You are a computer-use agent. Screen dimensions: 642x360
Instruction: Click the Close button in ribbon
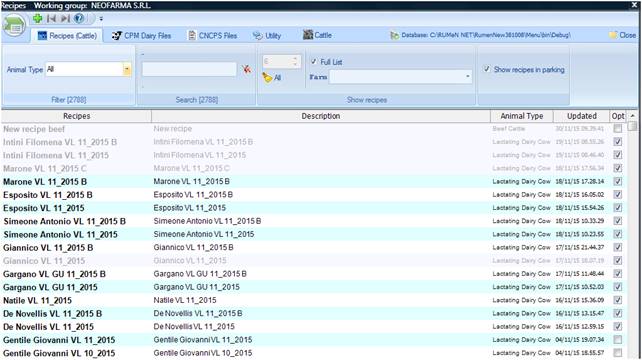623,35
